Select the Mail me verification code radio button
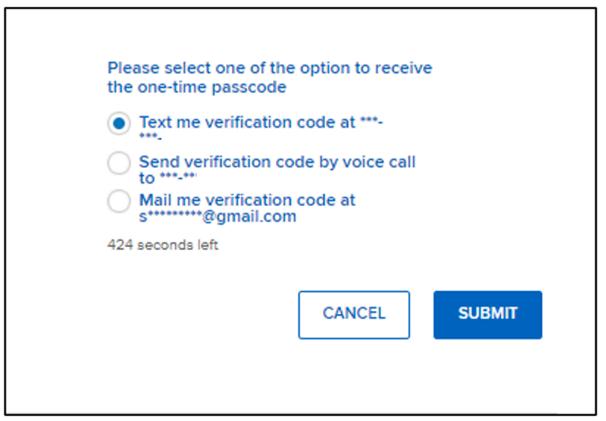Image resolution: width=606 pixels, height=421 pixels. 119,201
